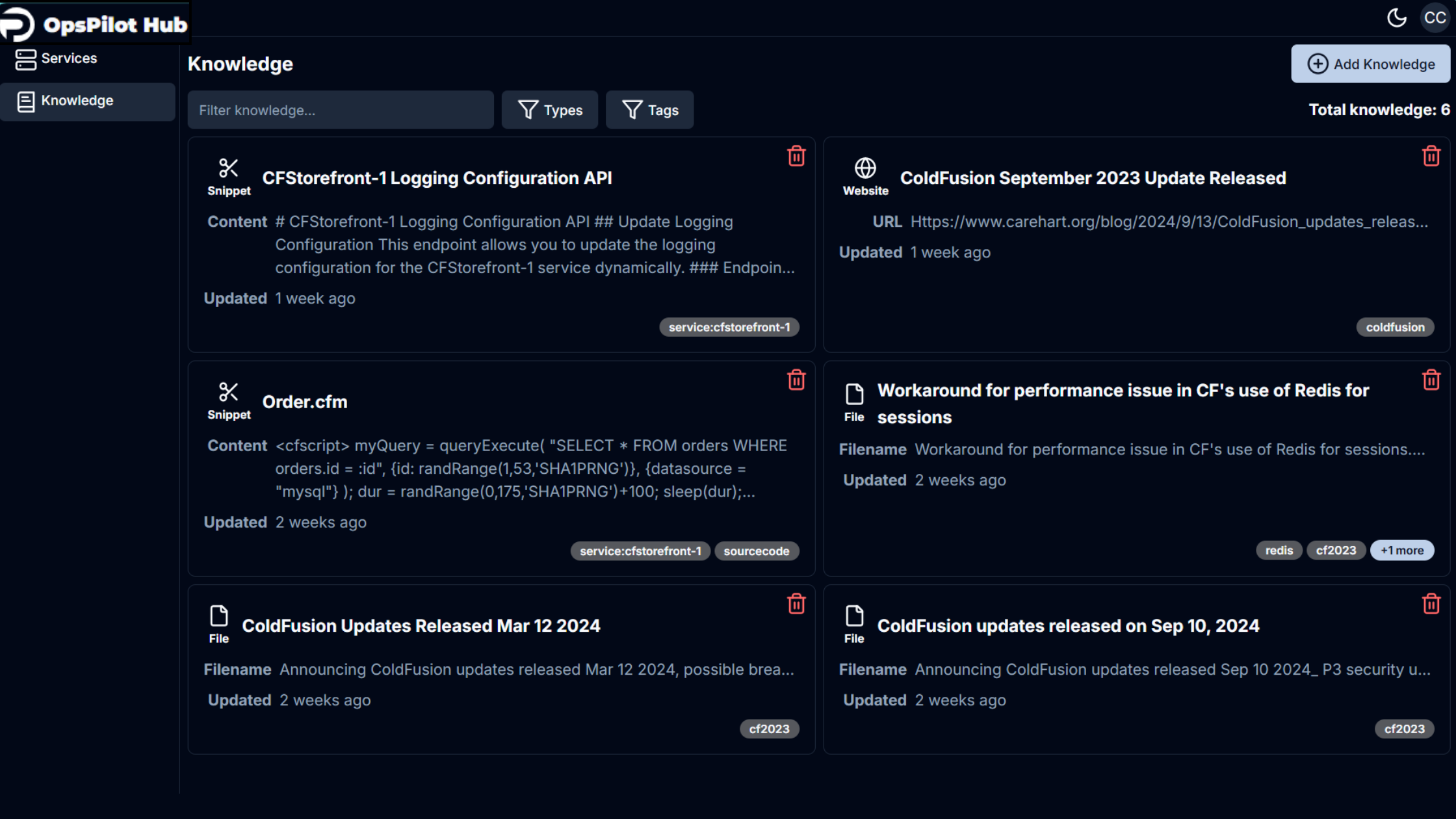Screen dimensions: 1456x819
Task: Click filename "Announcing ColdFusion updates released Sep 10 2024"
Action: [1173, 669]
